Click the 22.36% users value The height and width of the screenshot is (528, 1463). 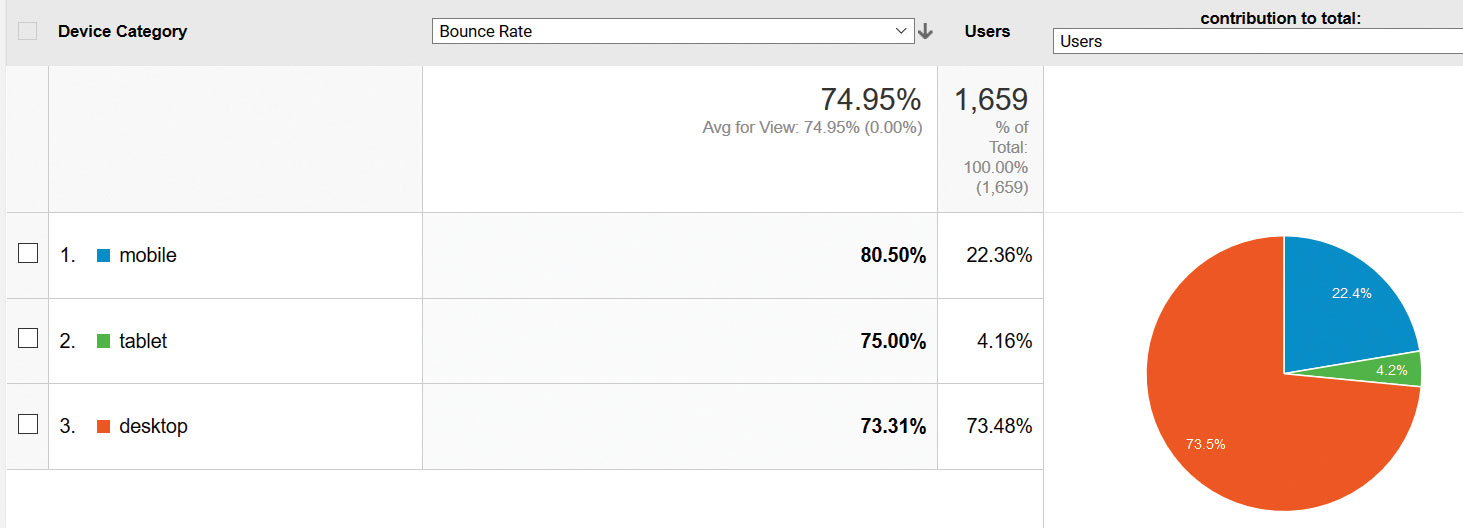point(999,255)
